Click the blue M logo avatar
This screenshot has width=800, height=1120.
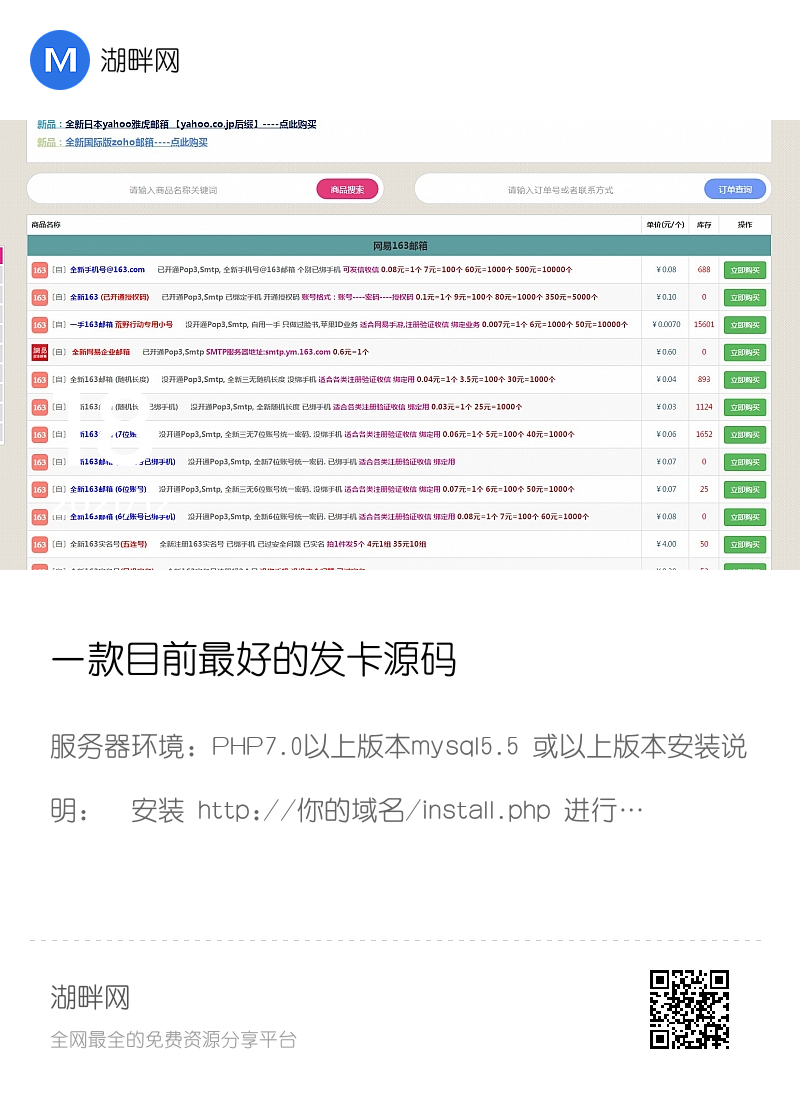pos(60,60)
